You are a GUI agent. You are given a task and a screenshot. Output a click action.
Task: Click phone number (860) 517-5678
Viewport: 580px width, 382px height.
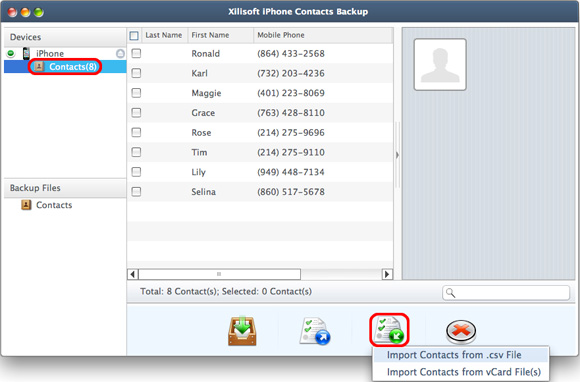(x=291, y=192)
